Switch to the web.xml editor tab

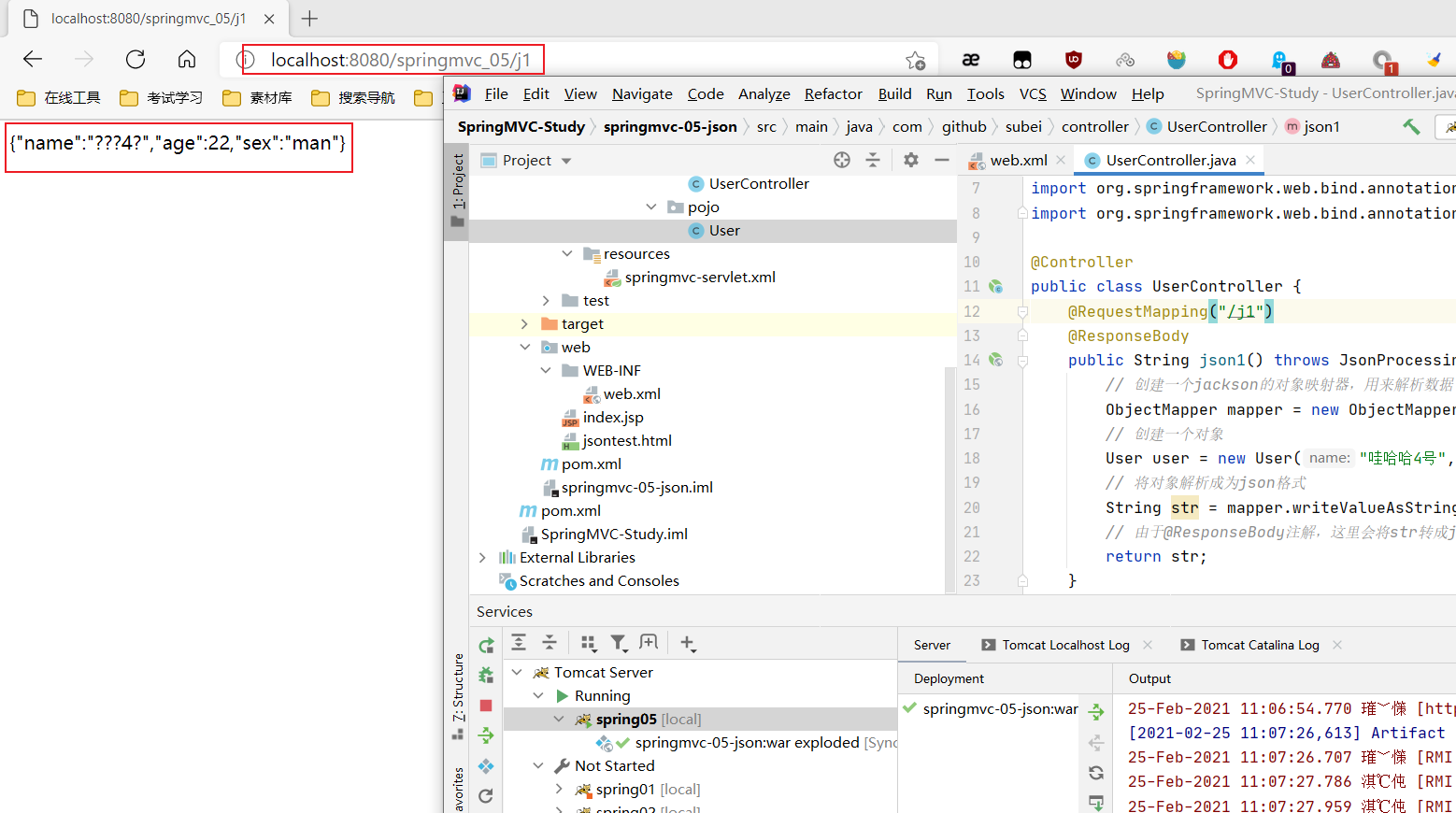tap(1018, 160)
